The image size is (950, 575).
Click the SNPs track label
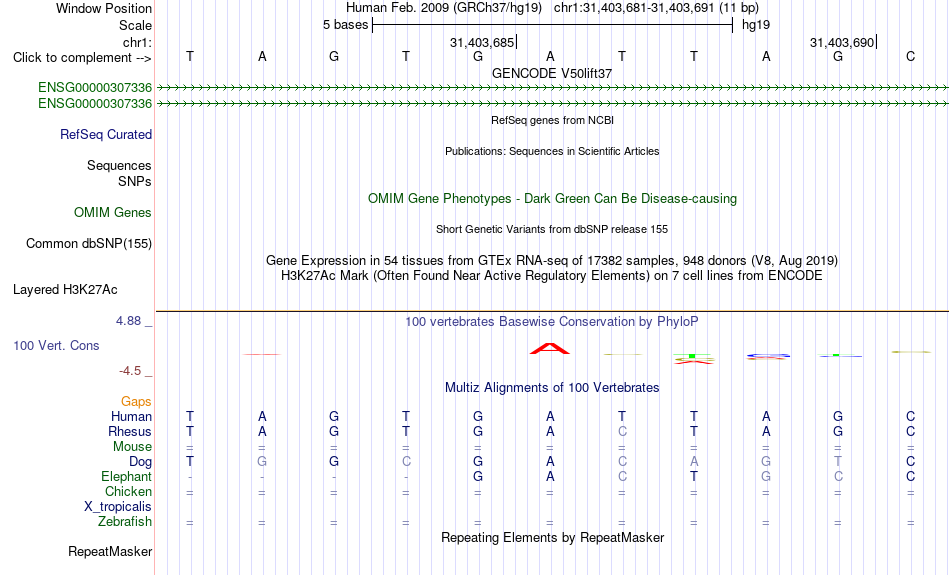point(135,181)
